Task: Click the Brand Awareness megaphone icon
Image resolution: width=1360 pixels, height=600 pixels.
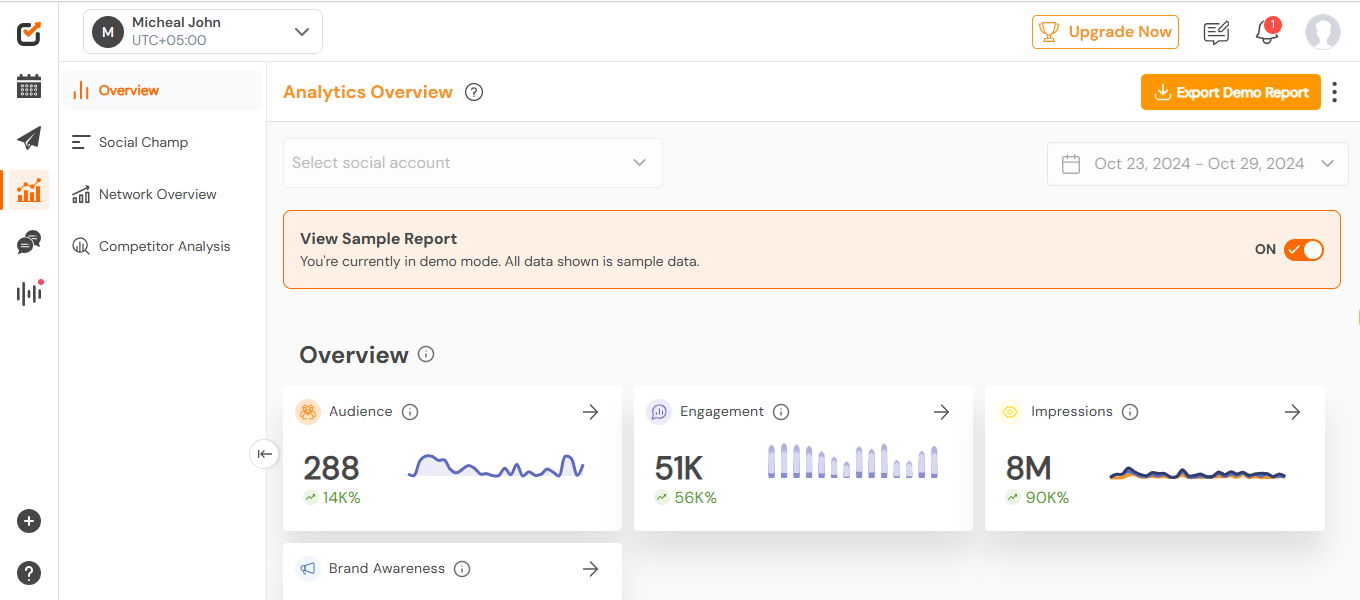Action: point(307,569)
